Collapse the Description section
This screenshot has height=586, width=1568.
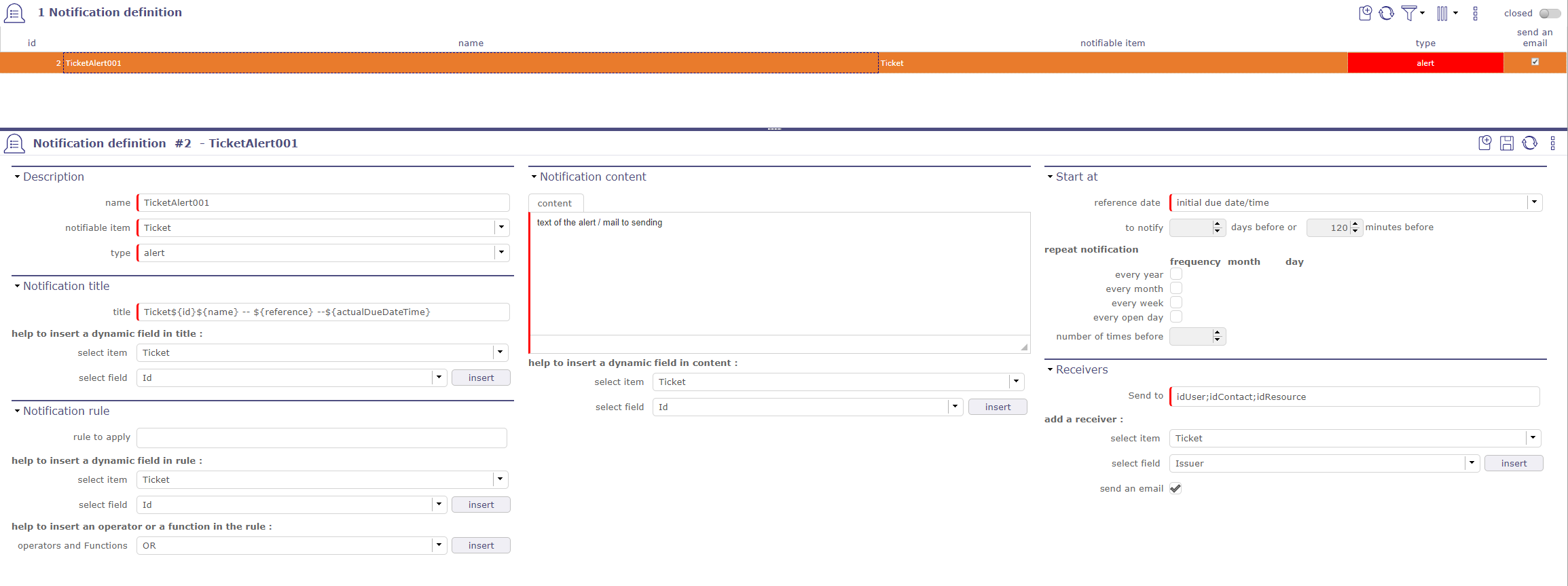(18, 177)
